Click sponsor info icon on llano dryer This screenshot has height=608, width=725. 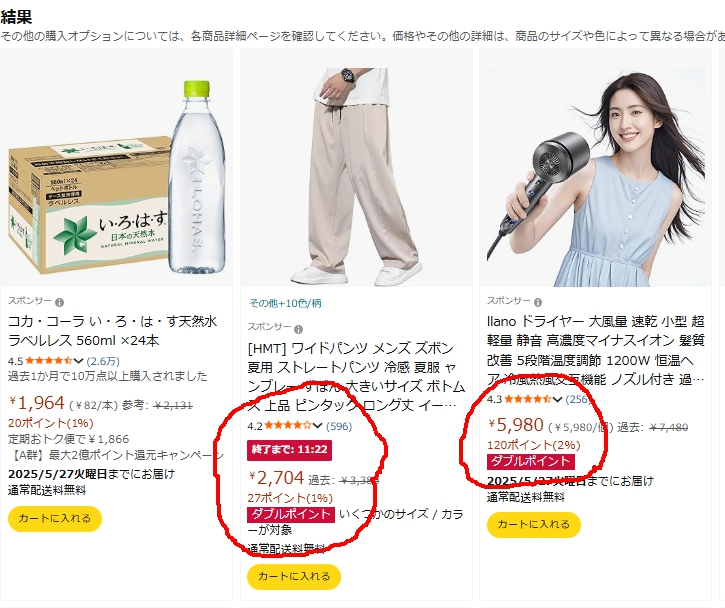538,302
